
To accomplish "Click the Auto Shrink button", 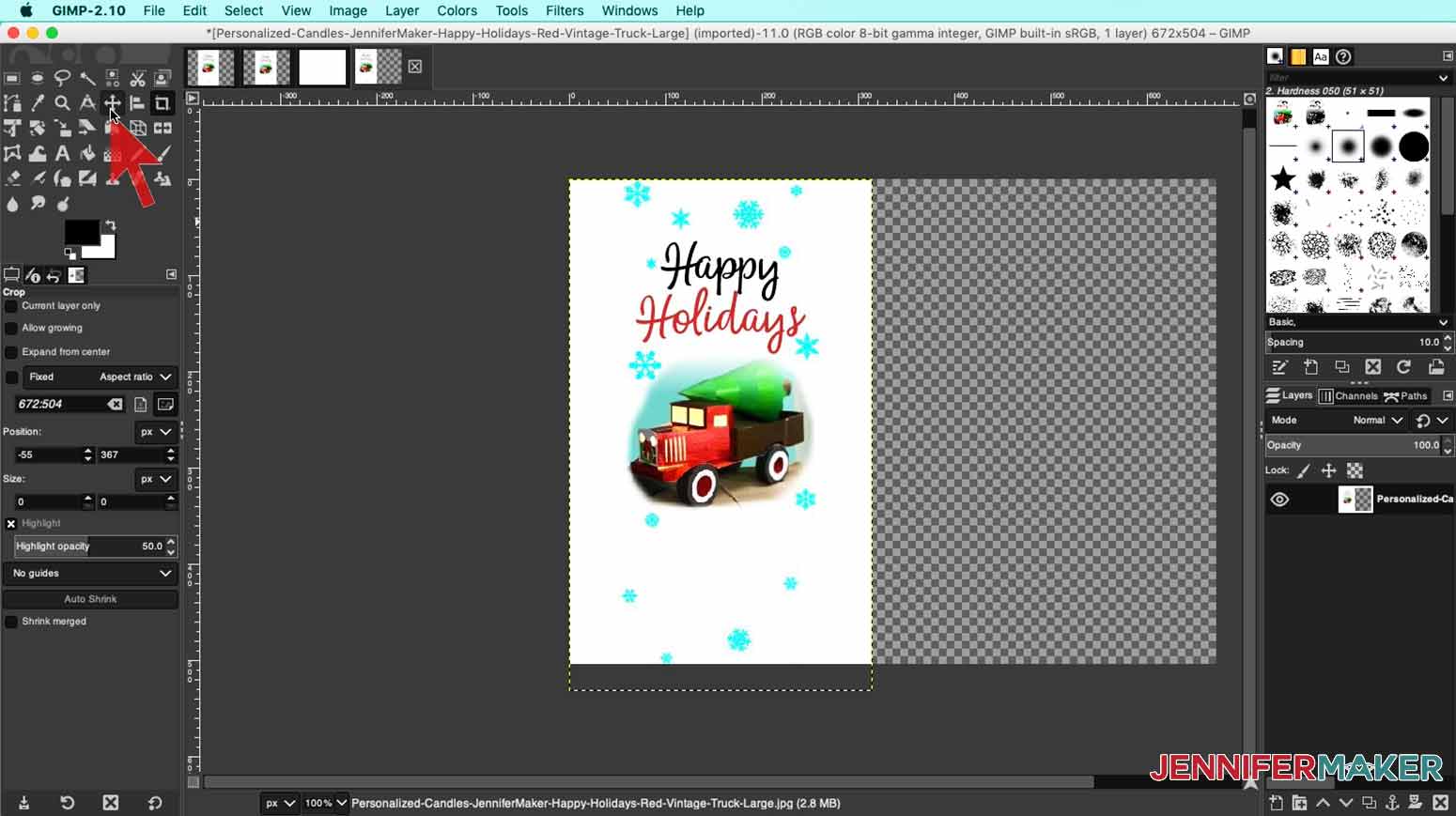I will pyautogui.click(x=90, y=599).
